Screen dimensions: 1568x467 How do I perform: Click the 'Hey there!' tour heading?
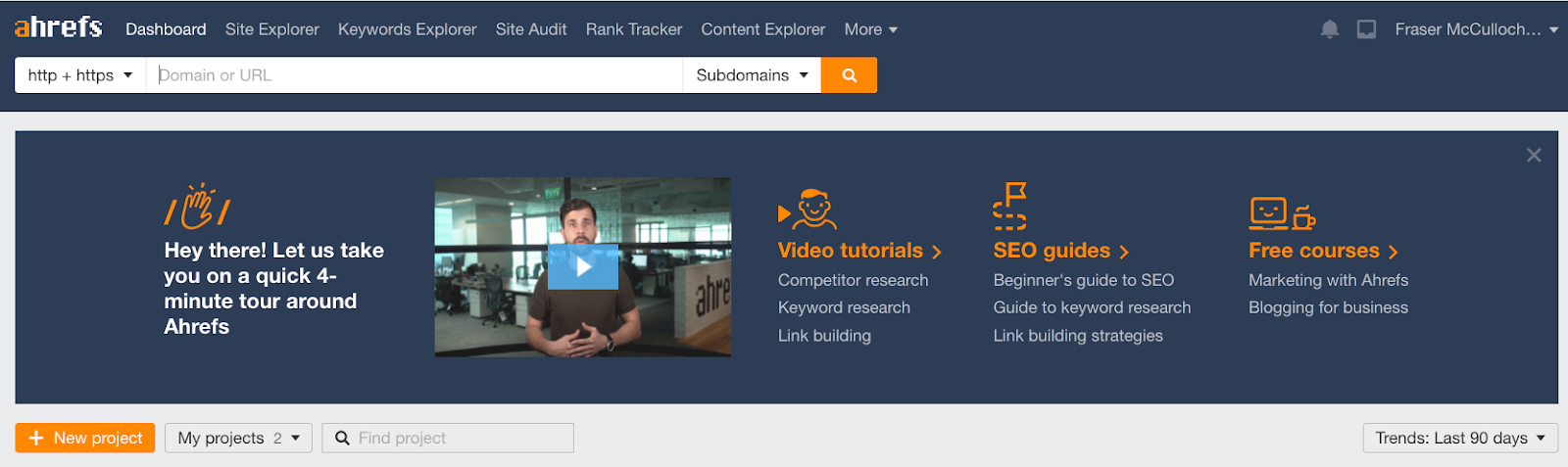point(273,289)
